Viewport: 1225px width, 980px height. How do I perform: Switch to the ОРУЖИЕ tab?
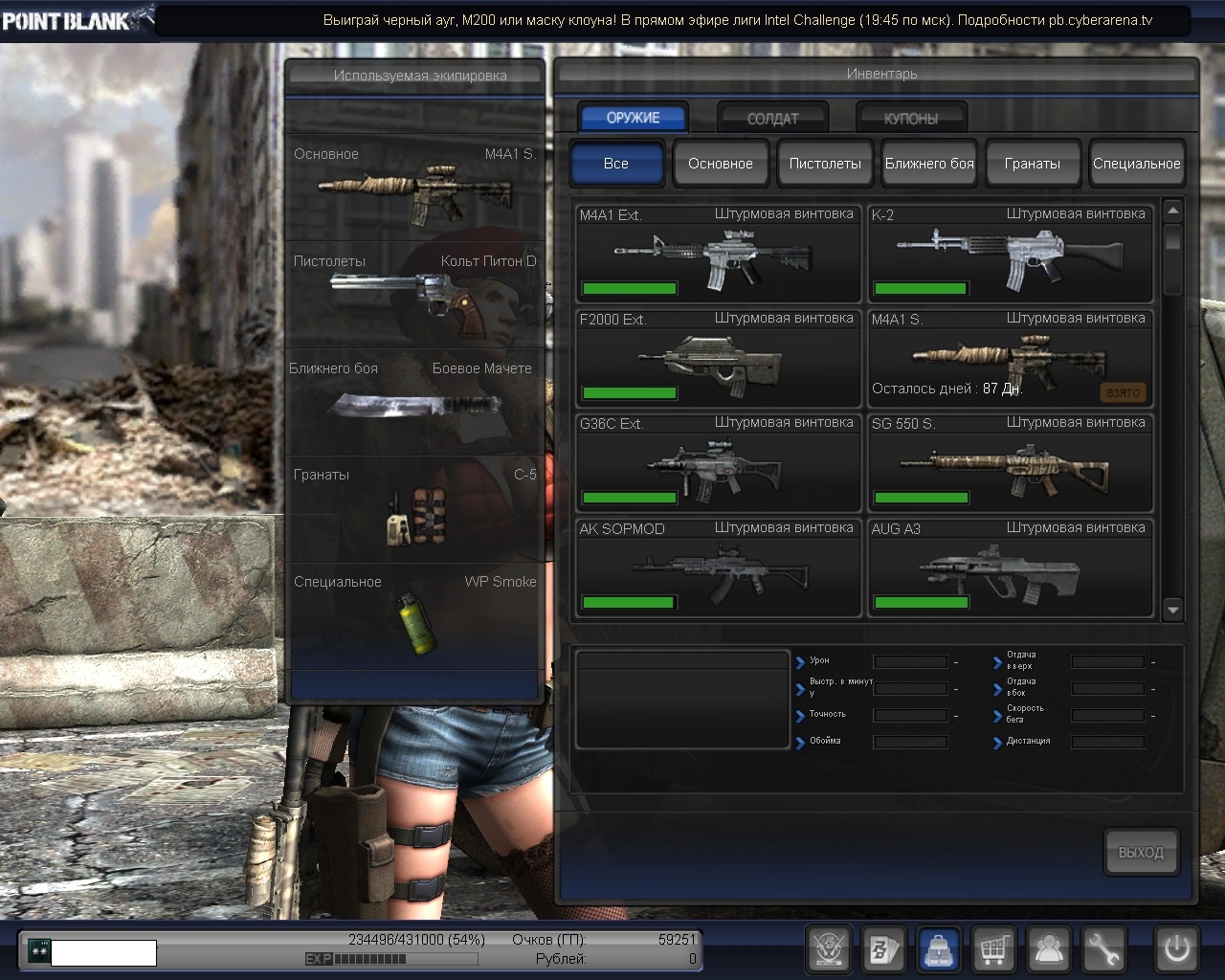633,118
